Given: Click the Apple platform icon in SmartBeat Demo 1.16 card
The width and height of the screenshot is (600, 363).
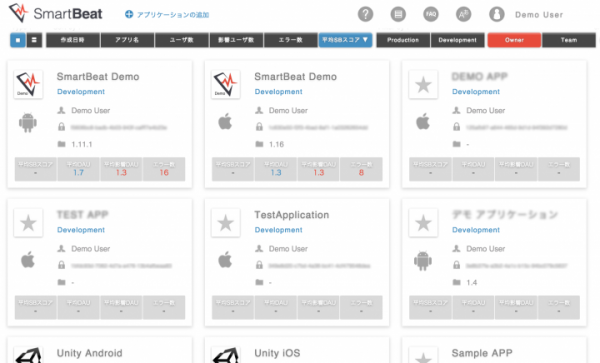Looking at the screenshot, I should coord(225,122).
